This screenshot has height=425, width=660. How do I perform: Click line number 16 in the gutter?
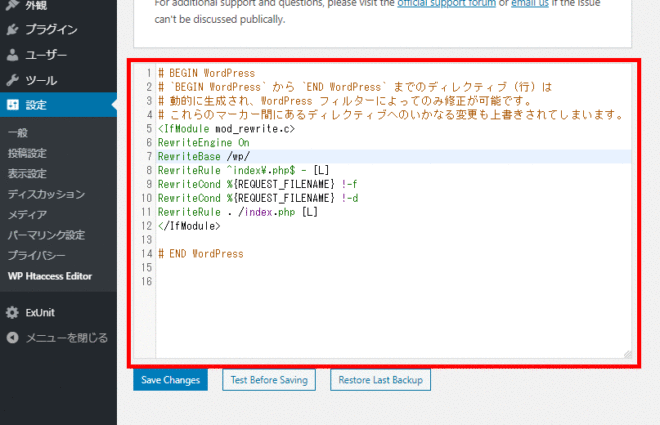point(146,282)
